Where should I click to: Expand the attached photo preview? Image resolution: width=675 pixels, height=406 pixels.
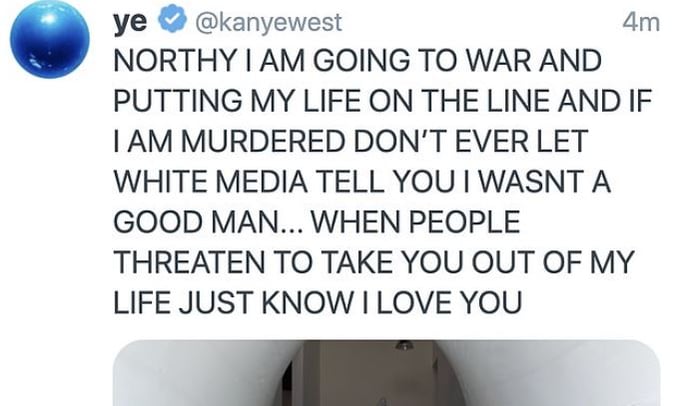click(386, 373)
